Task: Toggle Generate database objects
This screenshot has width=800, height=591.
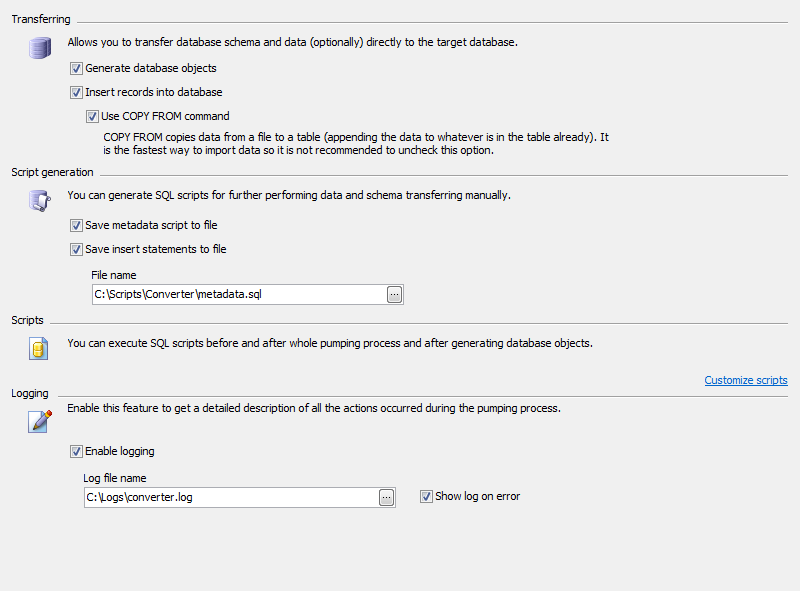Action: tap(76, 68)
